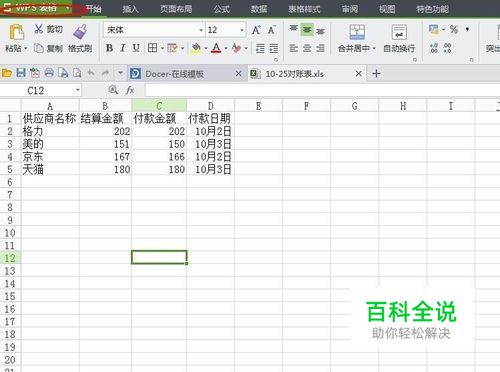500x372 pixels.
Task: Click the export to PDF icon
Action: coord(35,73)
